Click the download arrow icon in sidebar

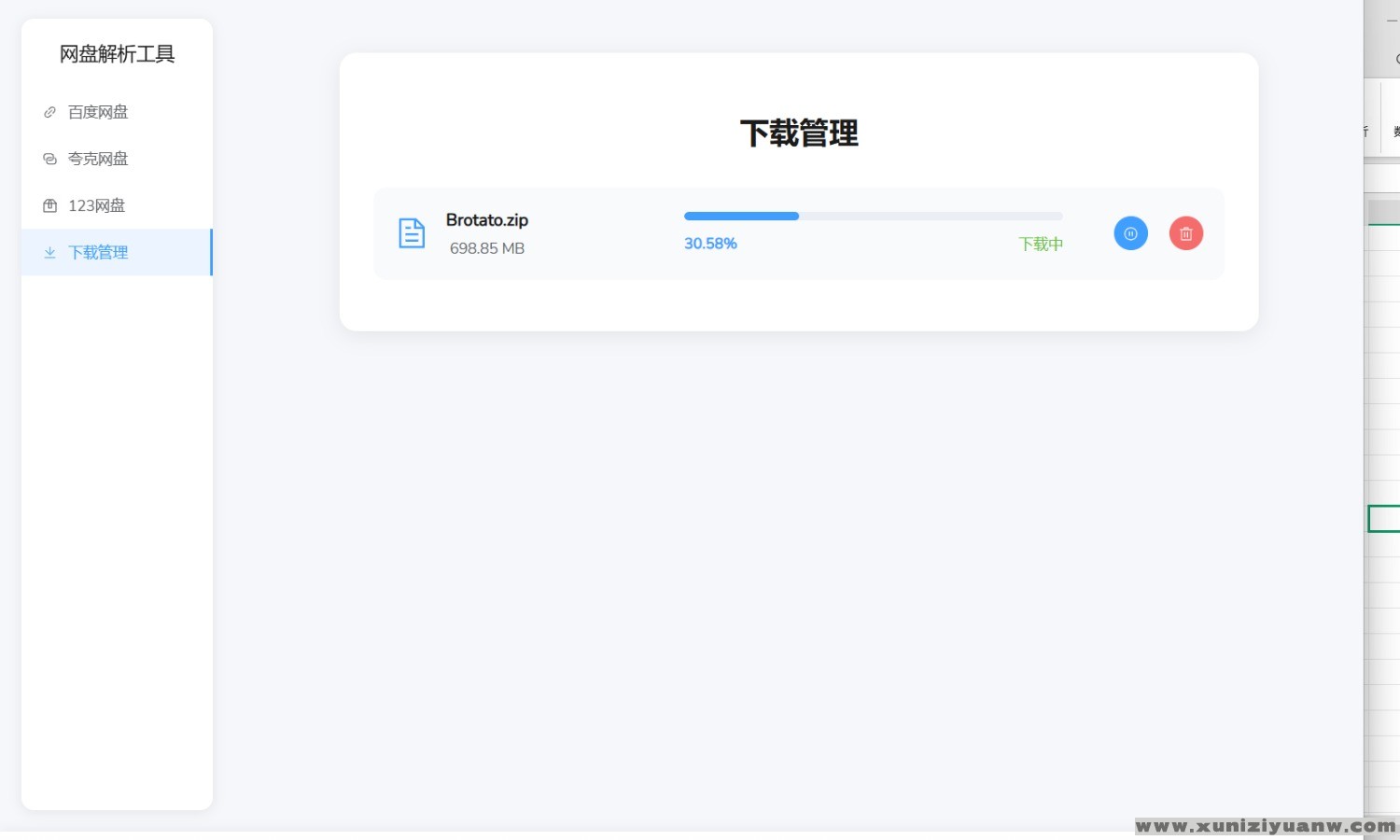(x=50, y=252)
